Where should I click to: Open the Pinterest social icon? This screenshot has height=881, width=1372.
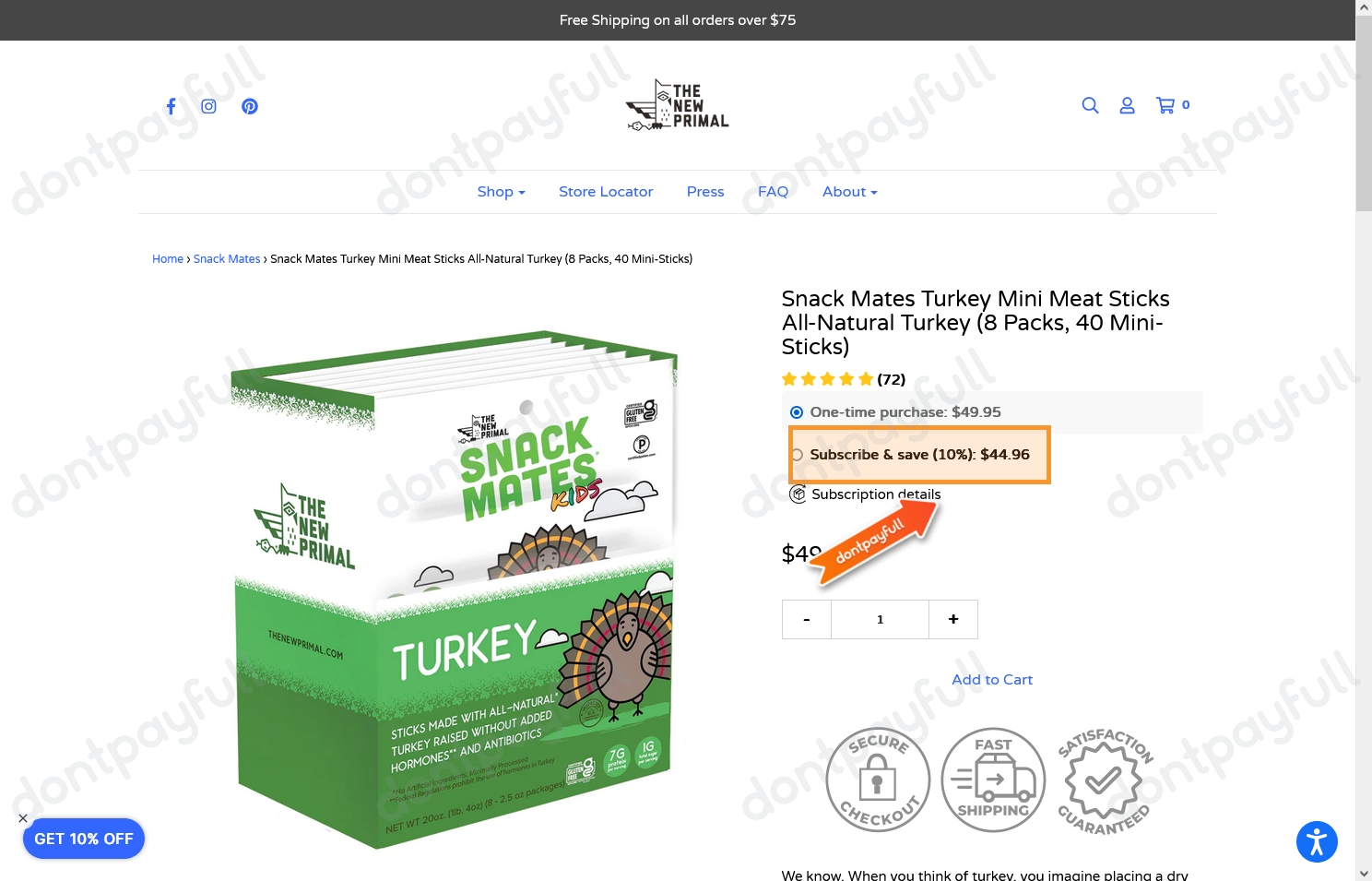click(x=250, y=106)
